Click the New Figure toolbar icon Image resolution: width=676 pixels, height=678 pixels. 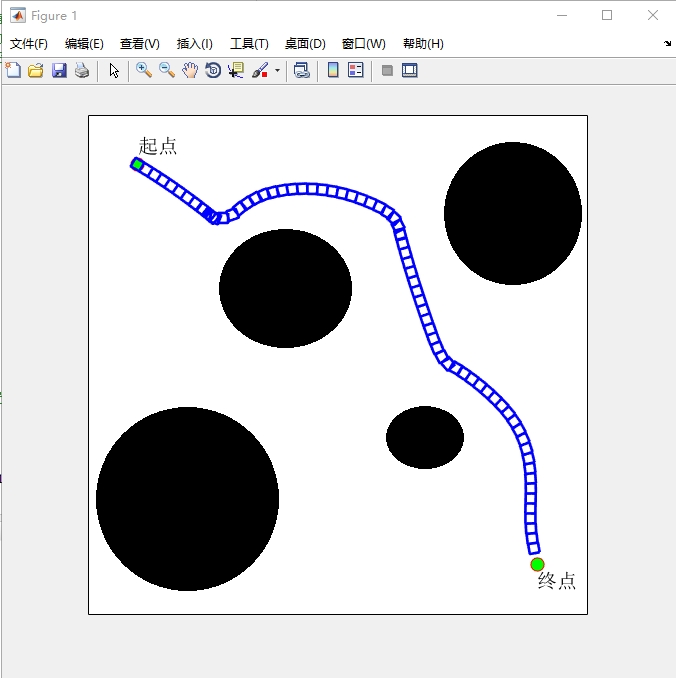(x=13, y=70)
